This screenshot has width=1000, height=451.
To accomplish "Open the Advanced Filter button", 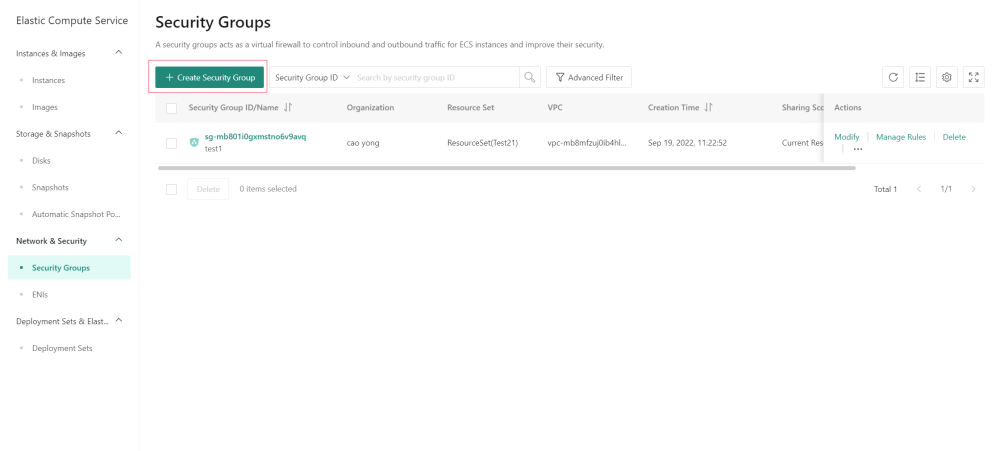I will tap(589, 77).
